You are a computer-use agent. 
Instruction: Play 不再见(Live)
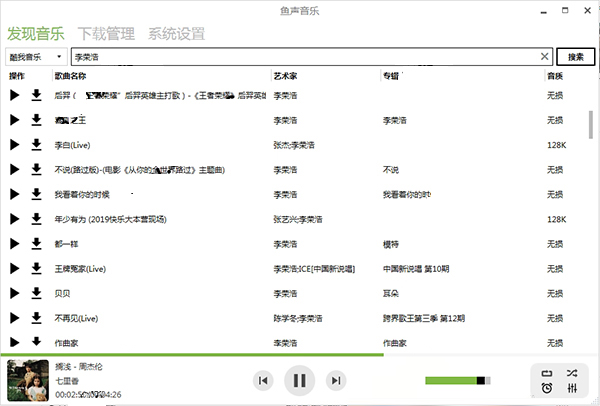click(15, 318)
